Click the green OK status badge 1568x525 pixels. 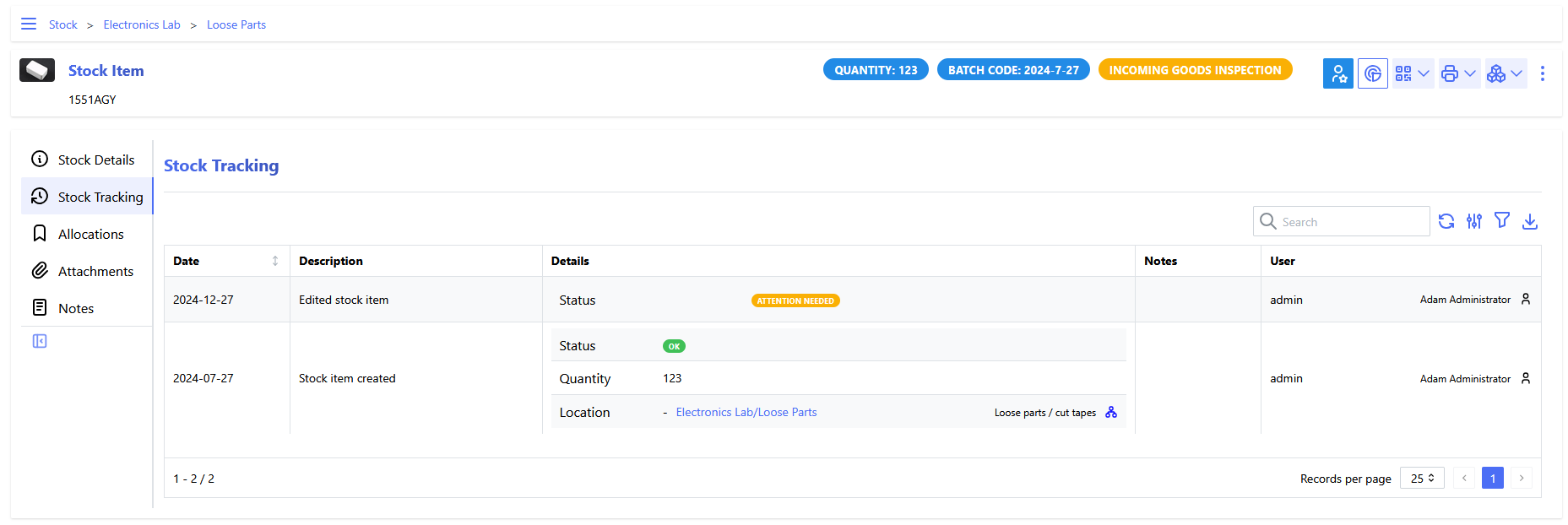pyautogui.click(x=674, y=346)
